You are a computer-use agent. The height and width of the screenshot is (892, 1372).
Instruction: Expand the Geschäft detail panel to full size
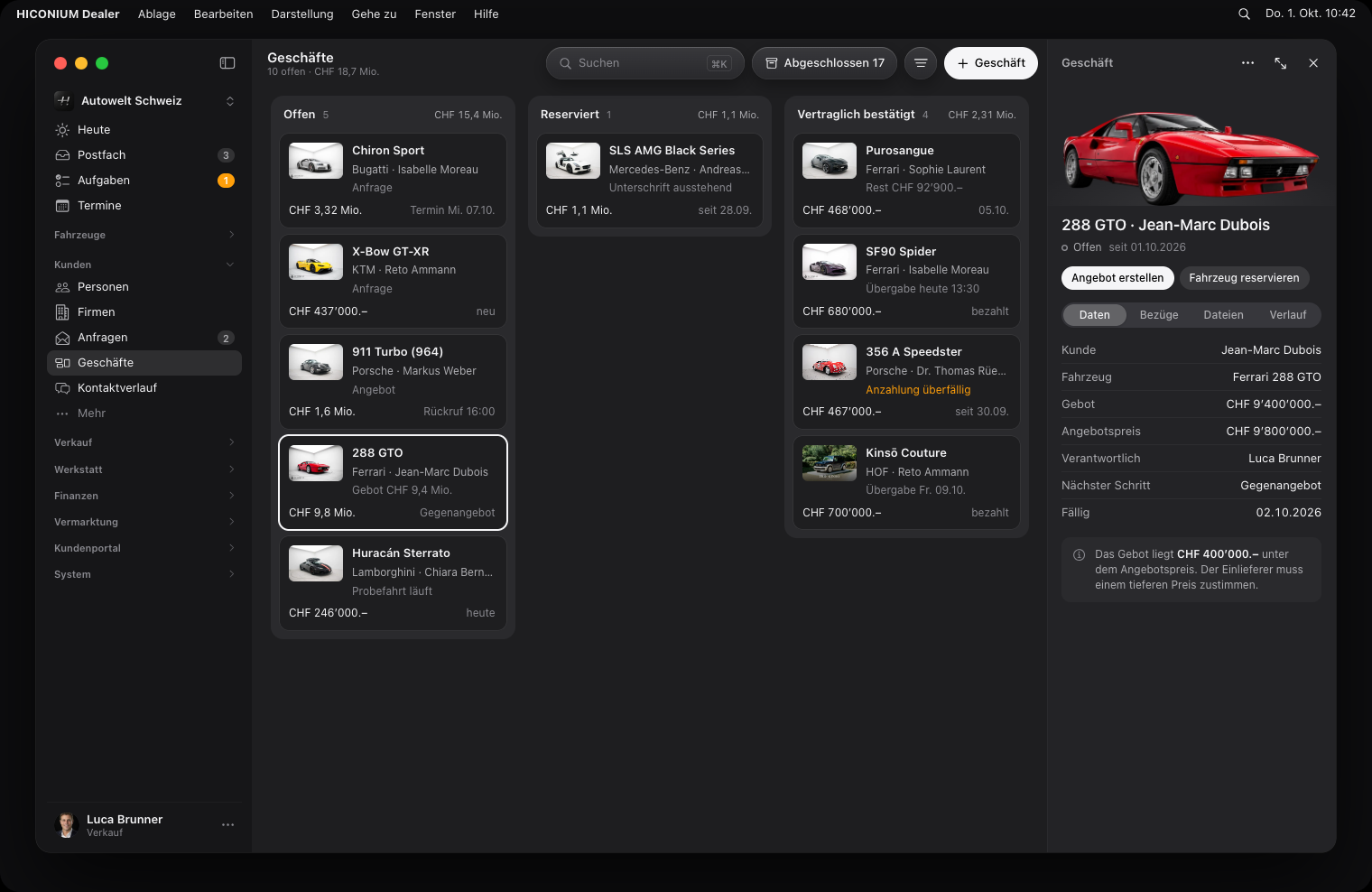1280,63
